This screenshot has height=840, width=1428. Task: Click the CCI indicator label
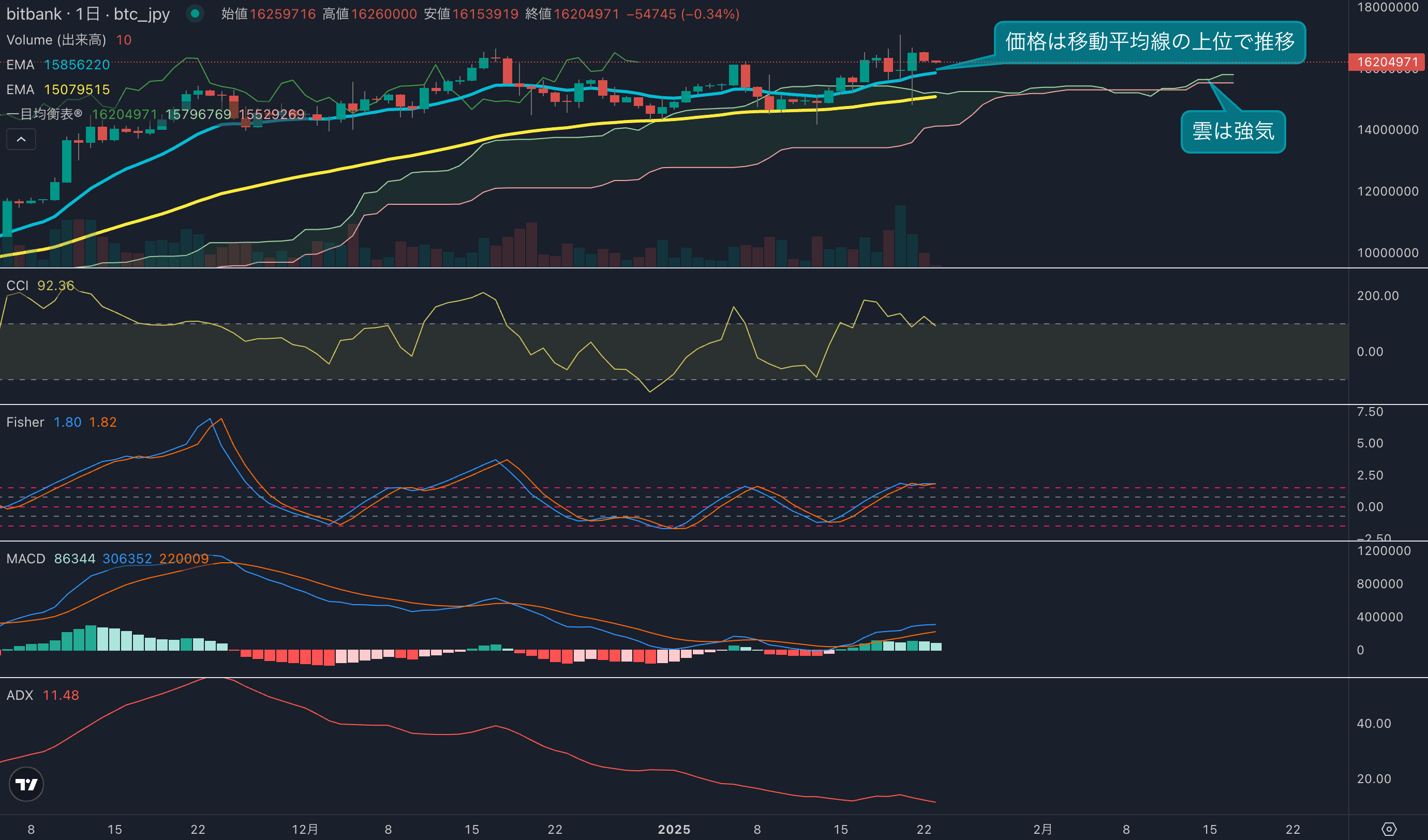(x=17, y=286)
